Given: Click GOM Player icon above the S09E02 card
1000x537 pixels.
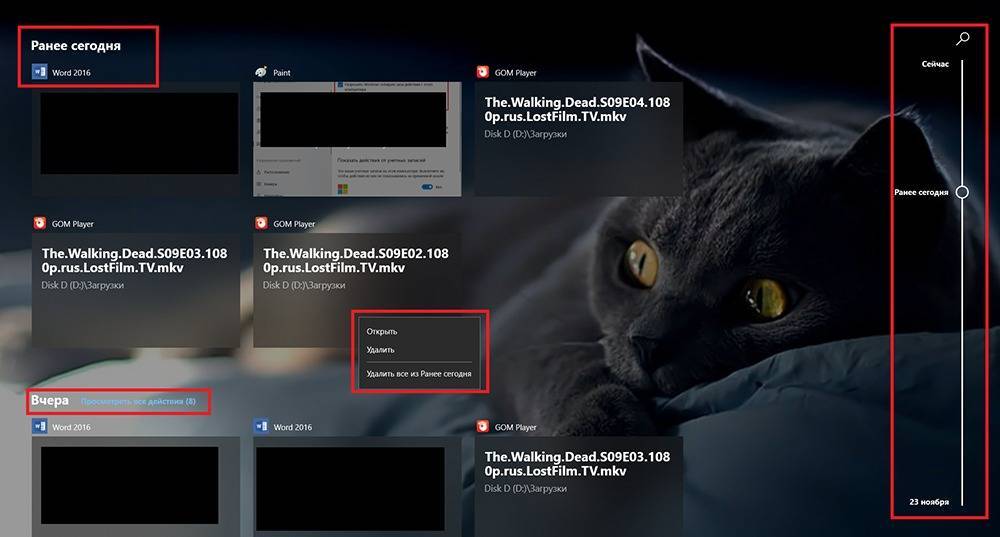Looking at the screenshot, I should (x=261, y=223).
